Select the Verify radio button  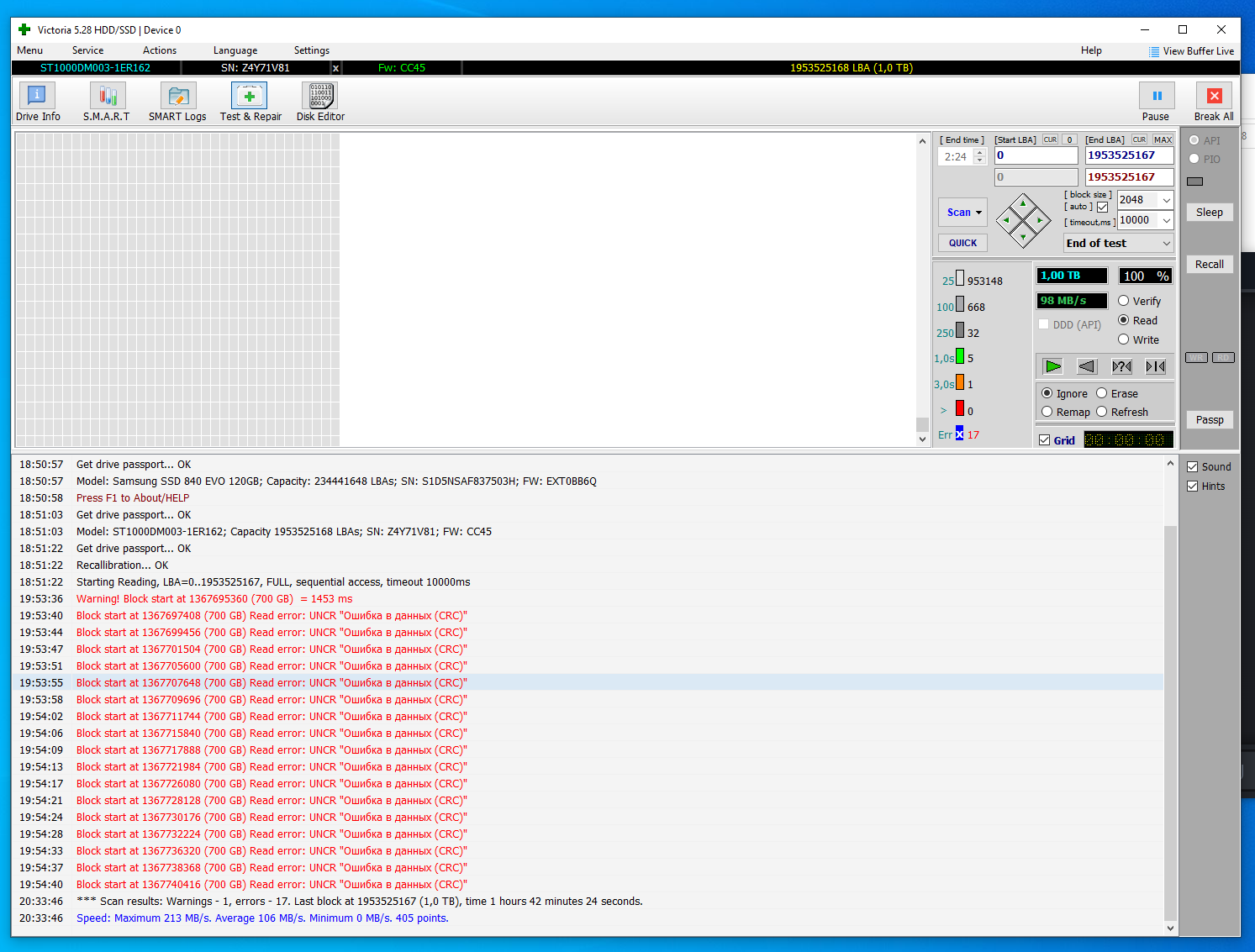[1124, 301]
